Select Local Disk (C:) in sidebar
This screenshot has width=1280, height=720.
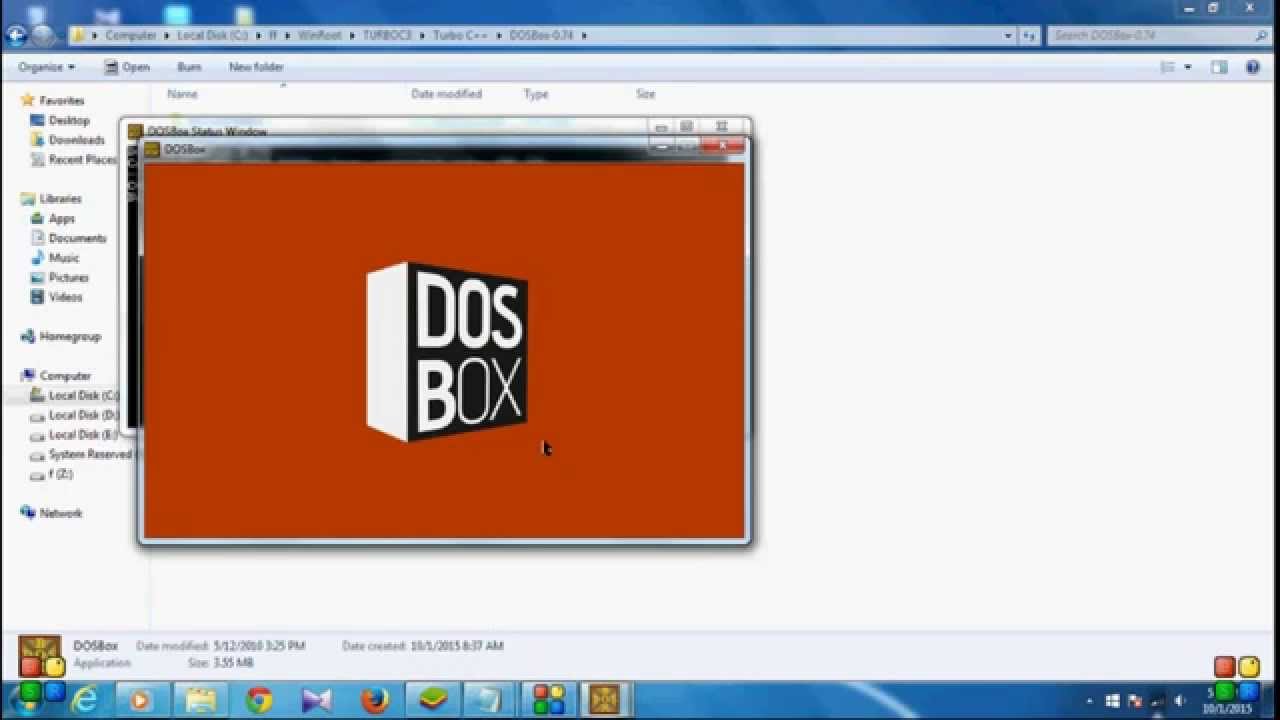click(x=83, y=396)
